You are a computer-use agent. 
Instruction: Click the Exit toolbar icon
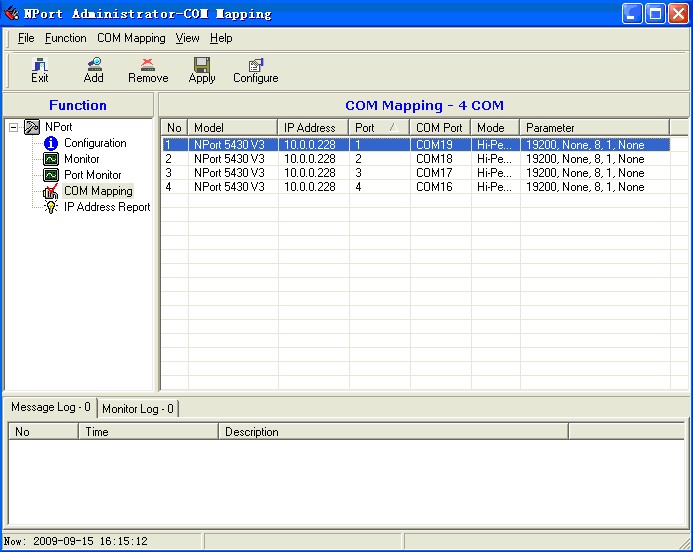coord(40,65)
